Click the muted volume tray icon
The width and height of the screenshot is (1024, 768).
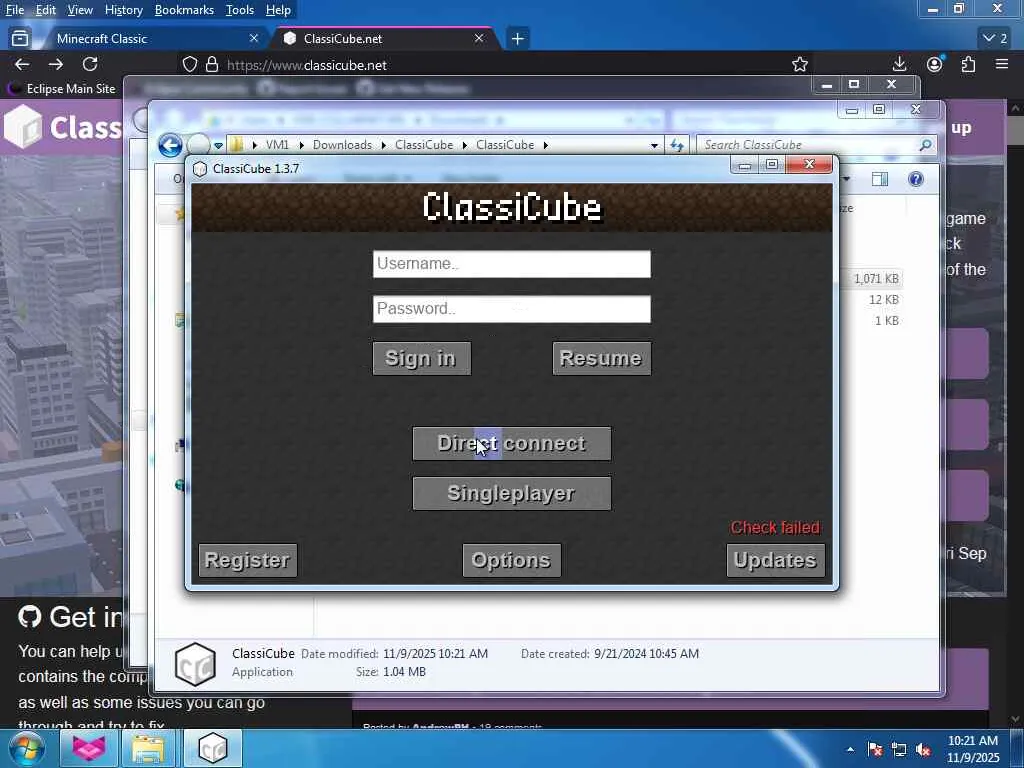[x=923, y=750]
